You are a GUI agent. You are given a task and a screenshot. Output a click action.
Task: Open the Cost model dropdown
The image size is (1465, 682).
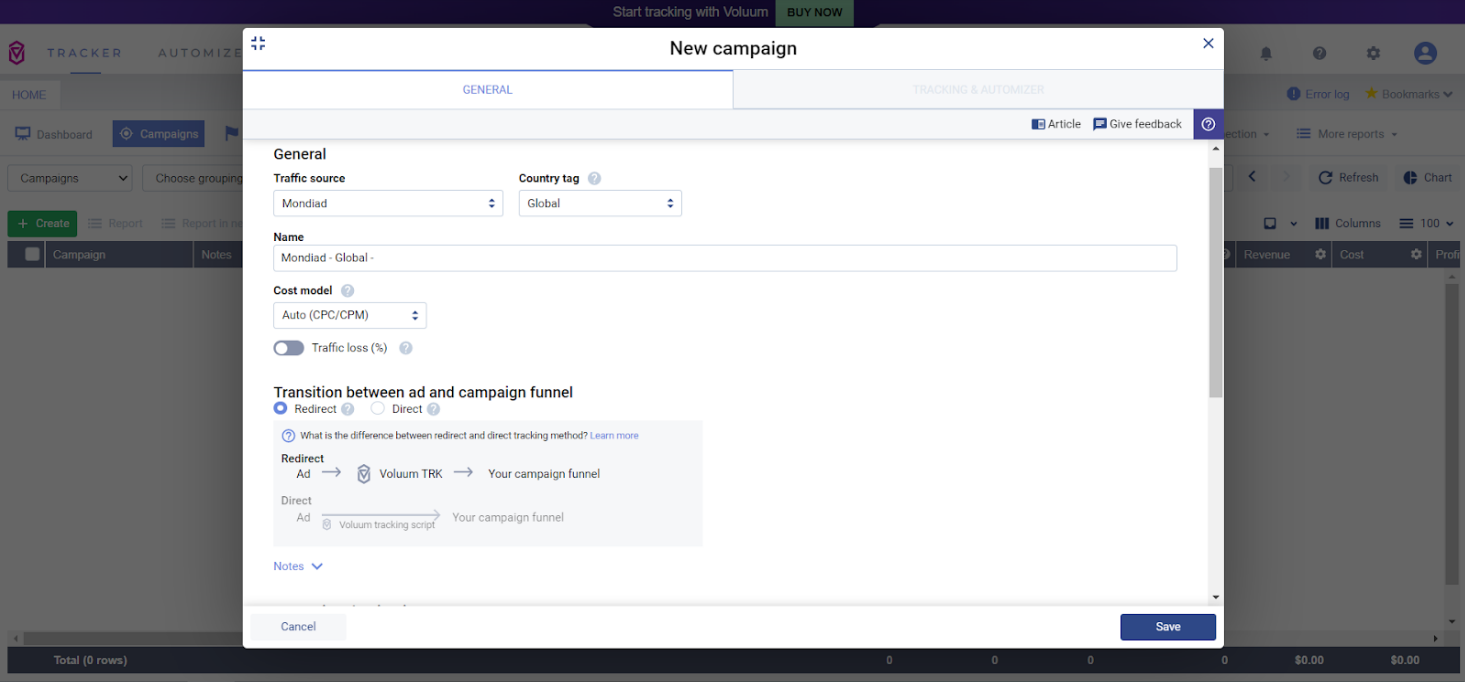click(x=350, y=315)
